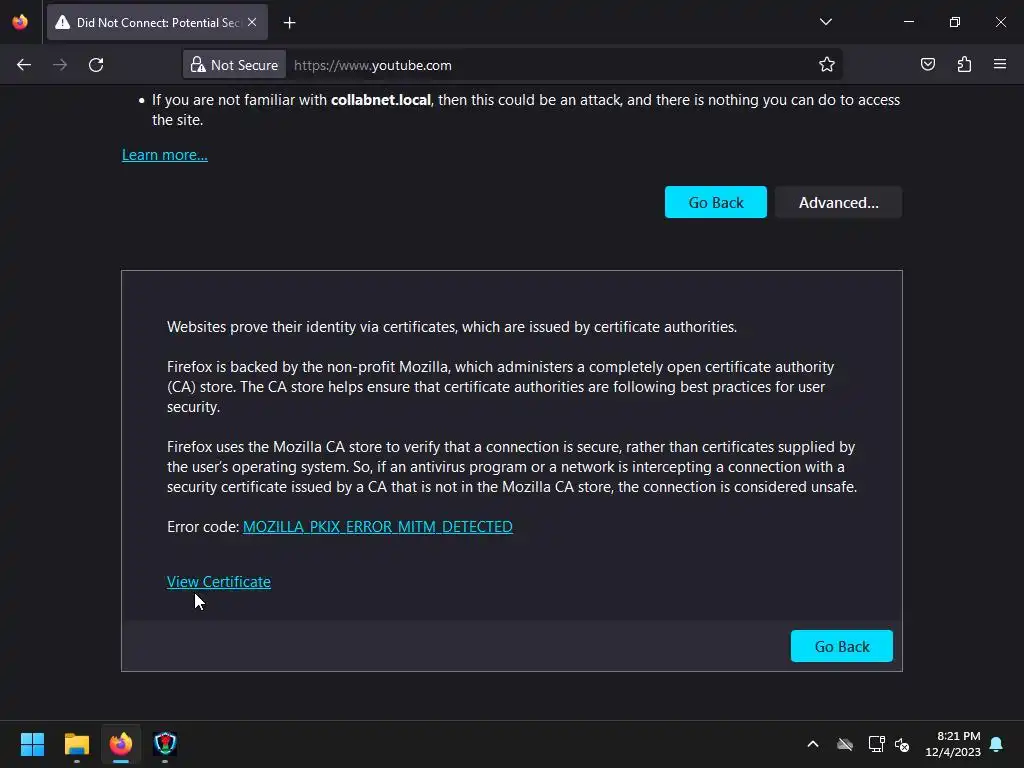
Task: Open the MOZILLA_PKIX_ERROR_MITM_DETECTED error code link
Action: click(x=377, y=526)
